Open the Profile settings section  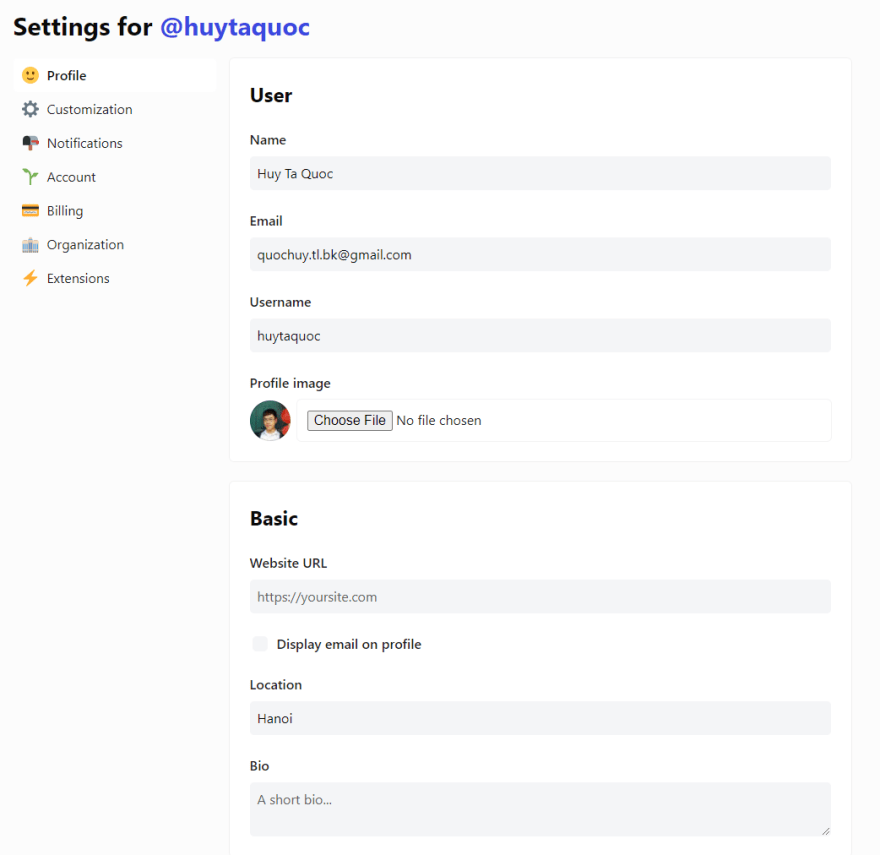click(x=115, y=75)
